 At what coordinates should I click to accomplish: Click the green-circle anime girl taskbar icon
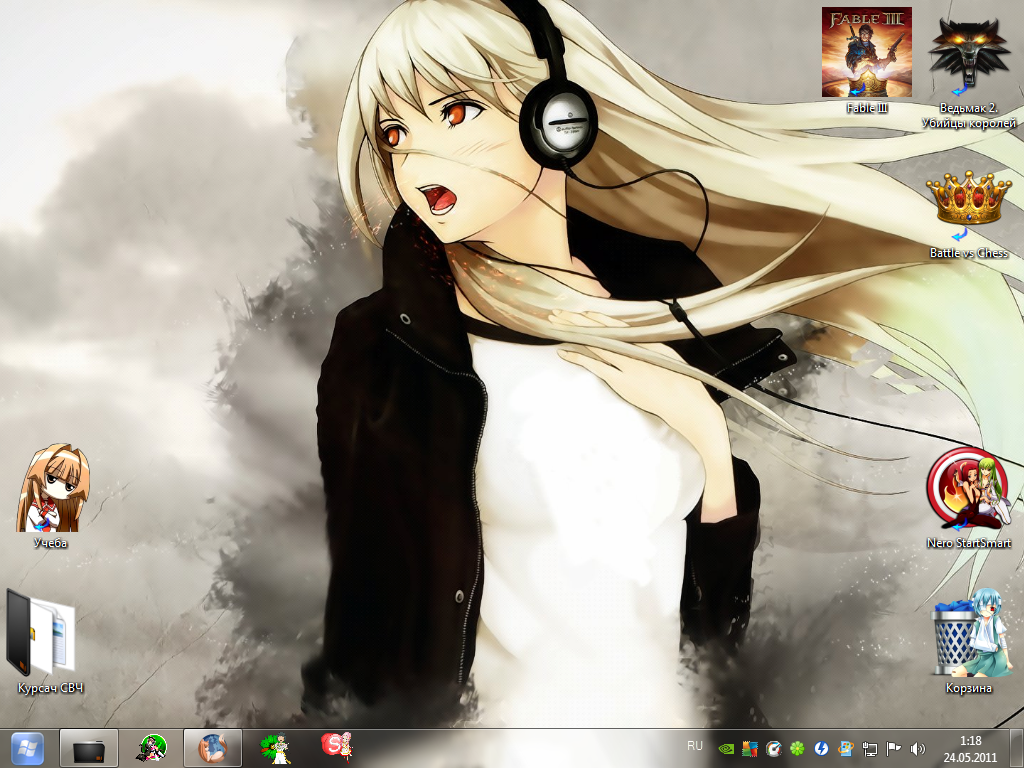click(x=152, y=748)
